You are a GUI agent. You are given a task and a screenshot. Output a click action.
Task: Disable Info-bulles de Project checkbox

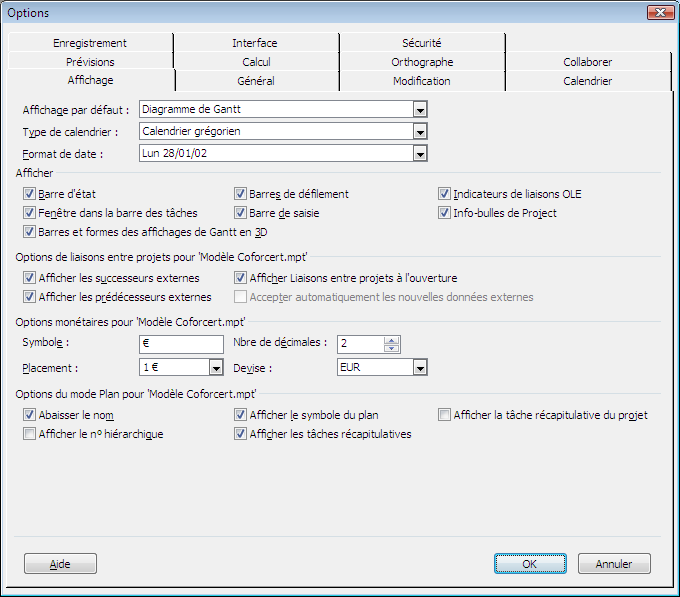point(445,213)
